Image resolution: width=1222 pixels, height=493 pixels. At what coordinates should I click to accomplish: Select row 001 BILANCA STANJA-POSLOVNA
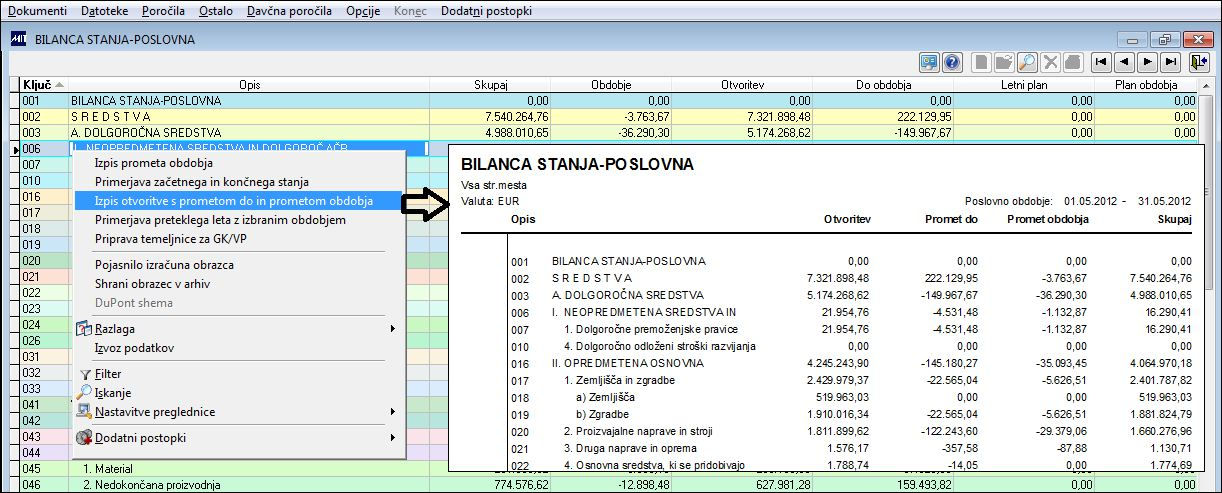(609, 101)
